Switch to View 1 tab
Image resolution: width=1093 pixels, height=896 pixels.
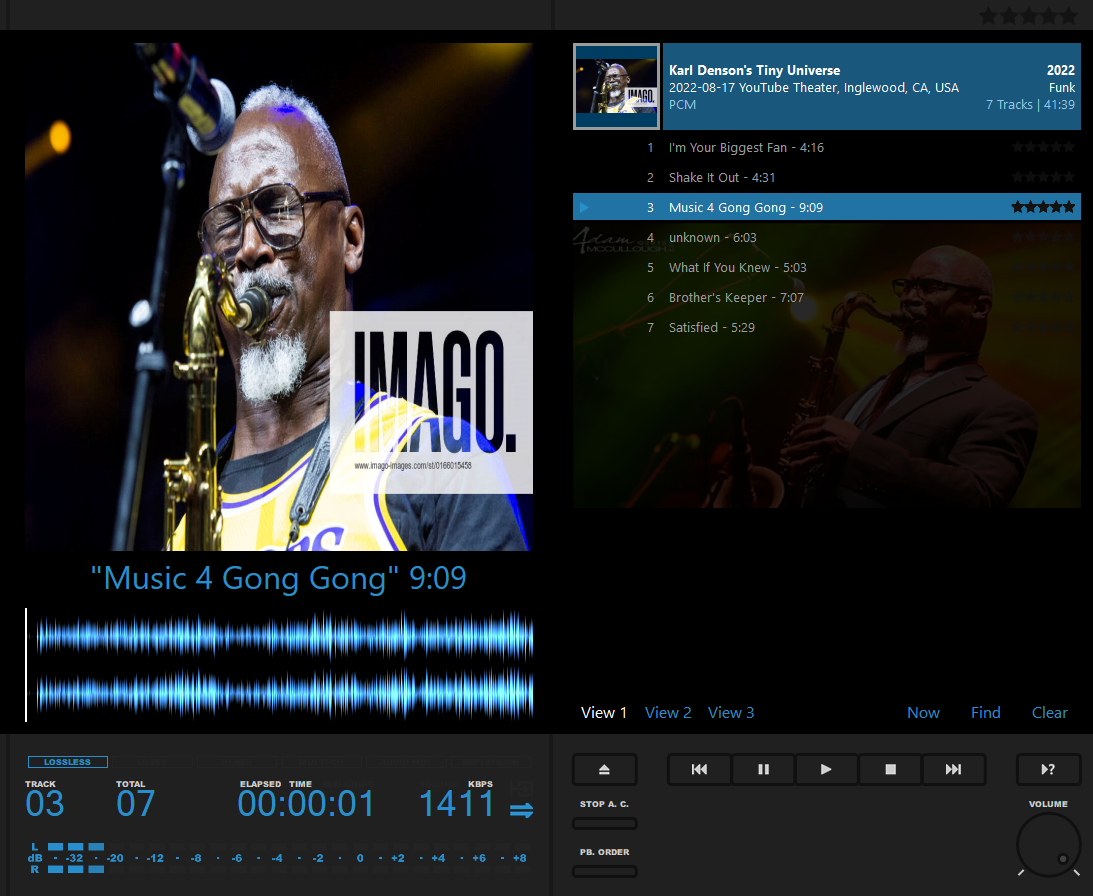coord(604,713)
